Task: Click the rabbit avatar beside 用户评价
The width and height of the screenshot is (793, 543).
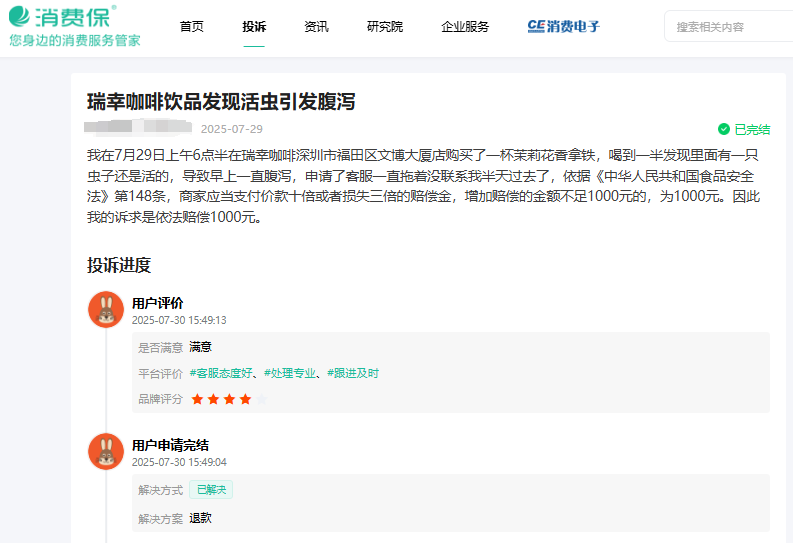Action: point(106,309)
